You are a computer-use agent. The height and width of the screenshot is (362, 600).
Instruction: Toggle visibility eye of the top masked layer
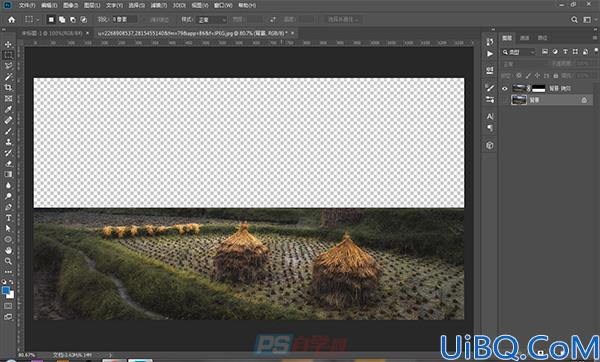[x=505, y=88]
